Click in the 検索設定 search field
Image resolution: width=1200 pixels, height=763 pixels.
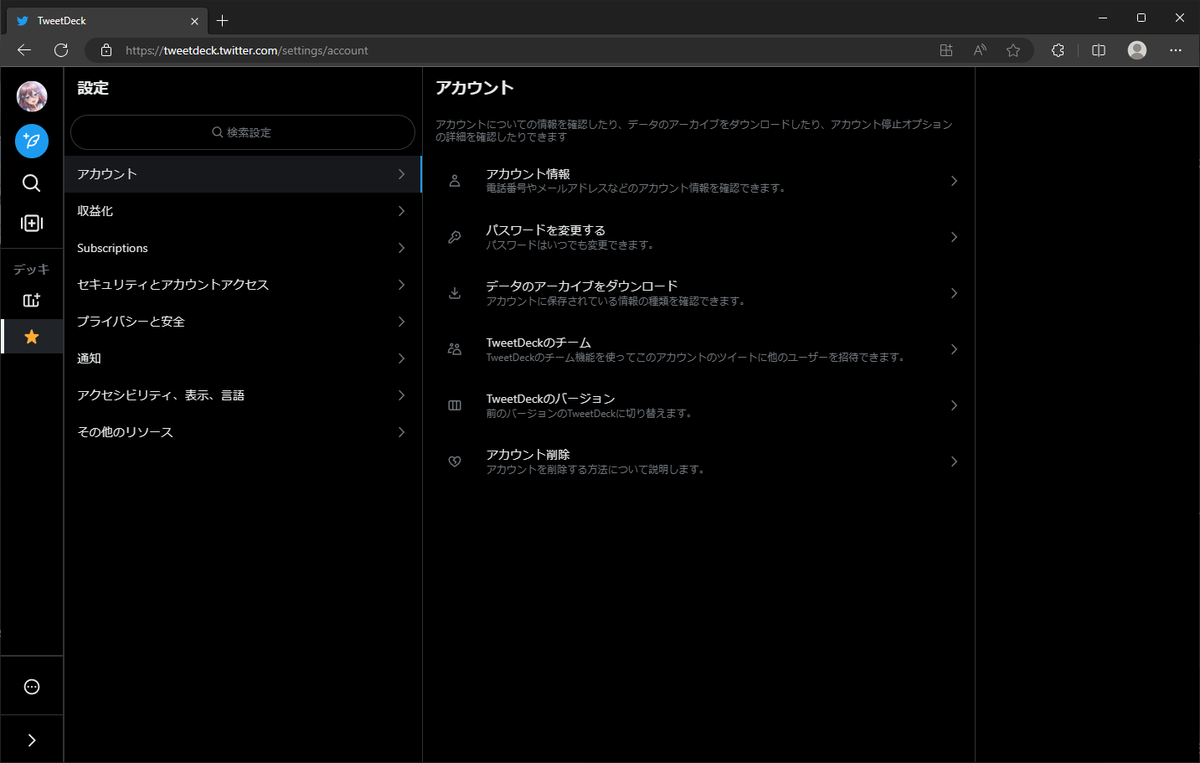pyautogui.click(x=242, y=132)
